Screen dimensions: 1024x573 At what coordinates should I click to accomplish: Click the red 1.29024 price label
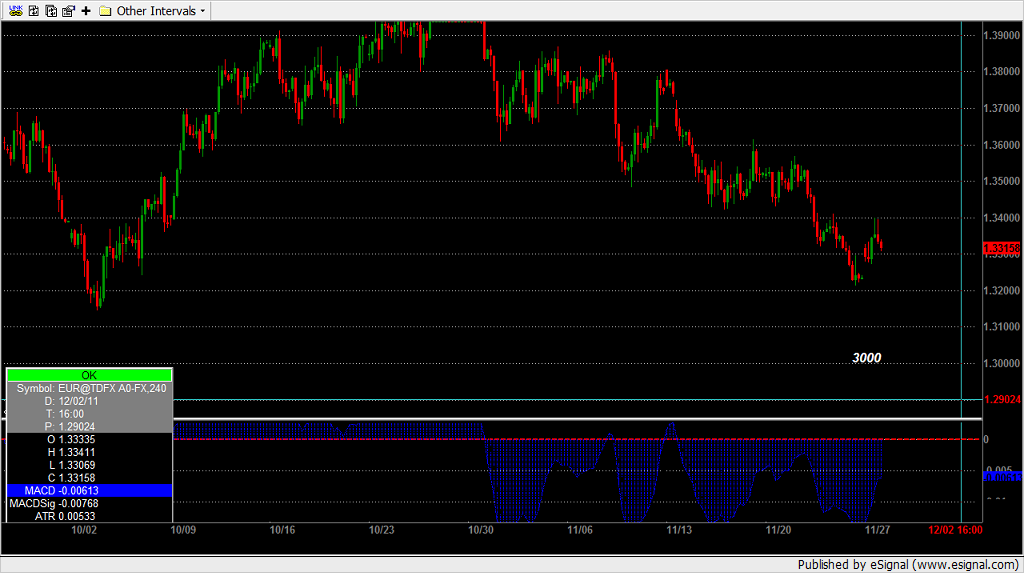coord(1002,399)
